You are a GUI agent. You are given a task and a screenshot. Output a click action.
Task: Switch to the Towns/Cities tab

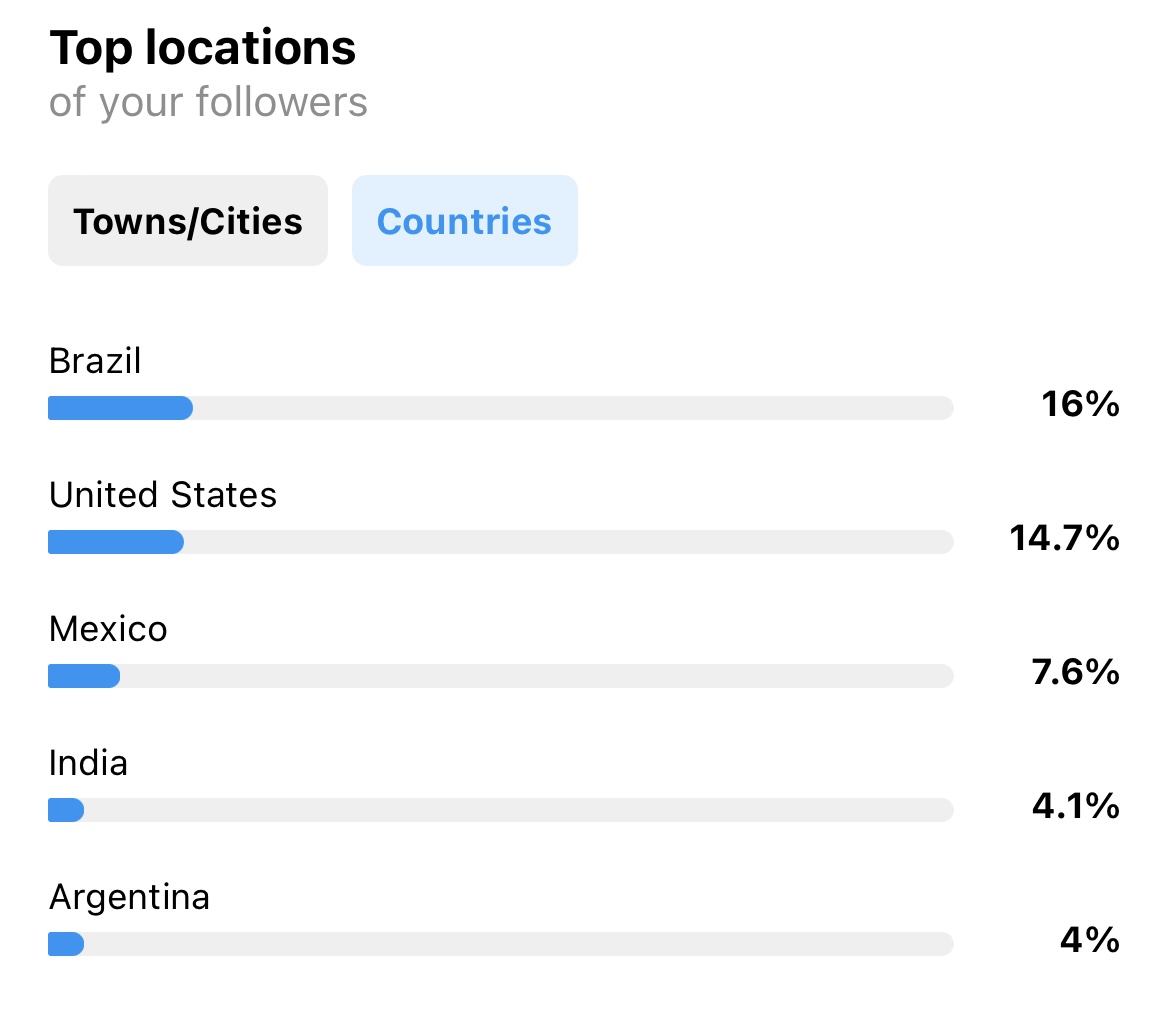tap(188, 221)
